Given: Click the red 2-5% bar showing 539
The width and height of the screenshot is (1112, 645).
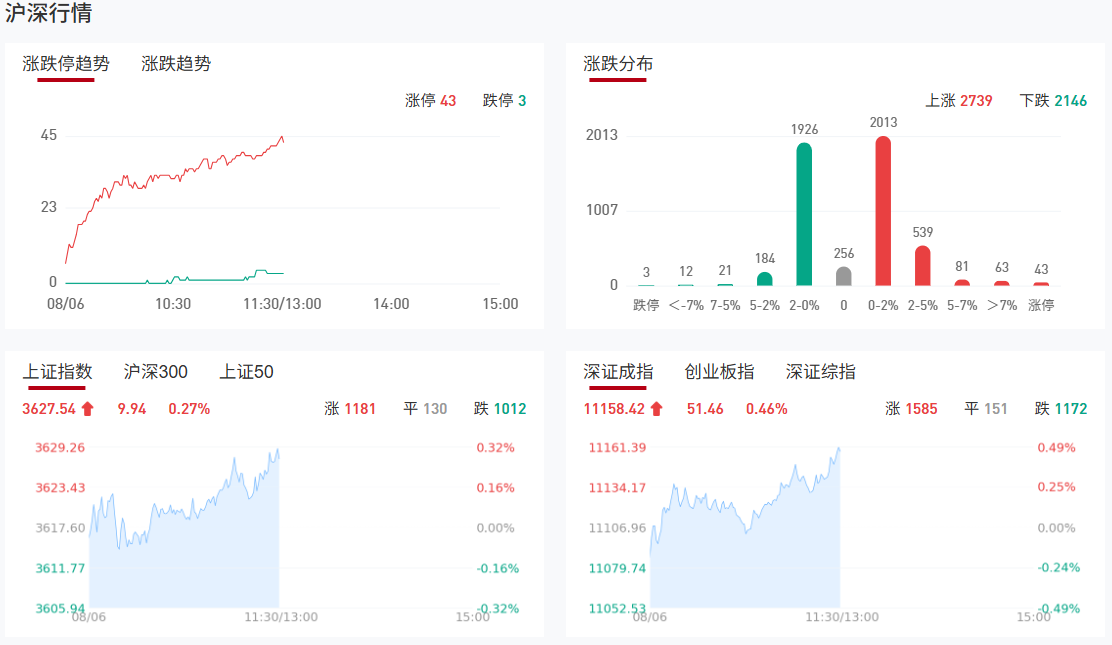Looking at the screenshot, I should (922, 266).
